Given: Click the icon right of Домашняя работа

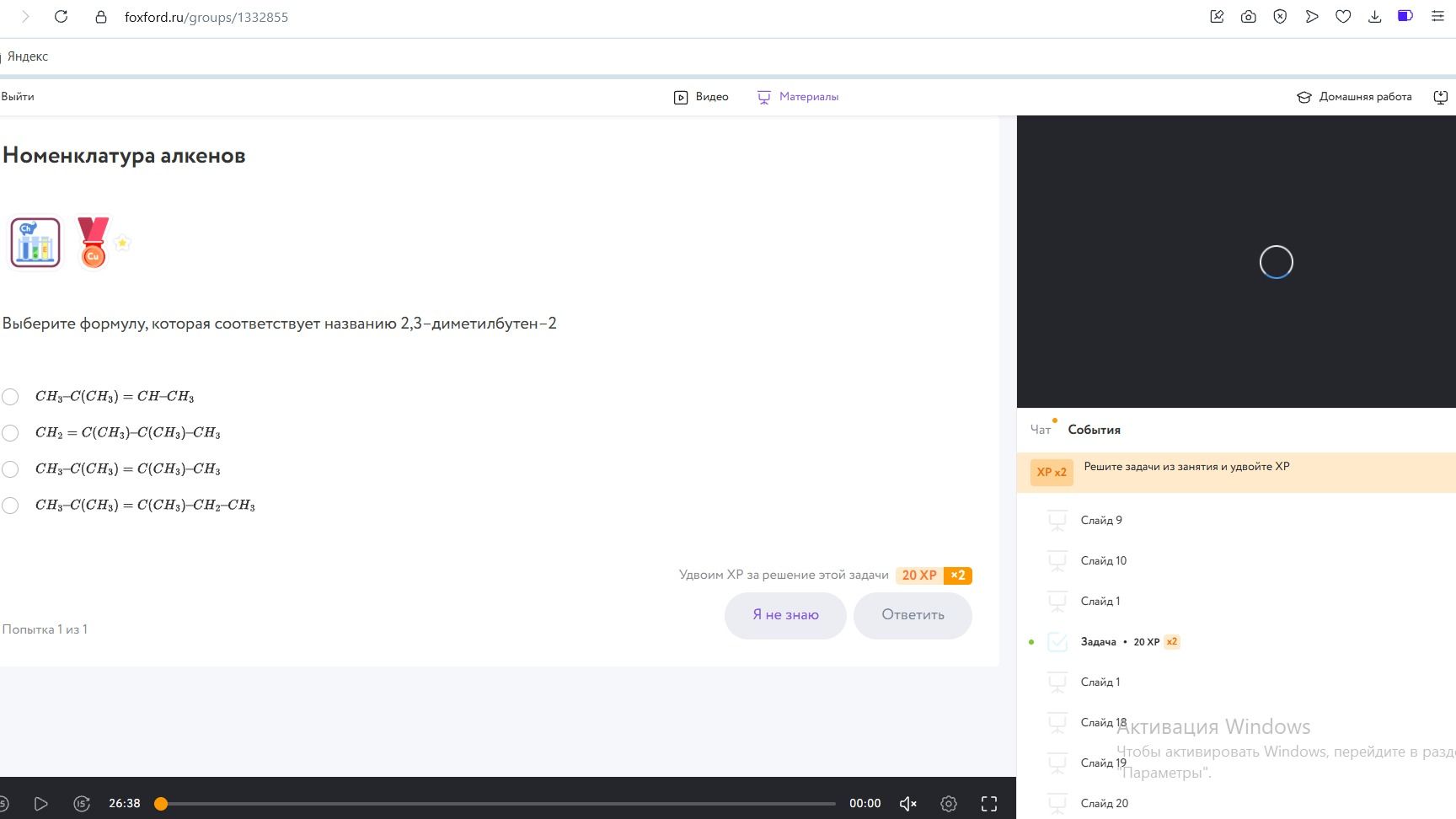Looking at the screenshot, I should point(1441,97).
